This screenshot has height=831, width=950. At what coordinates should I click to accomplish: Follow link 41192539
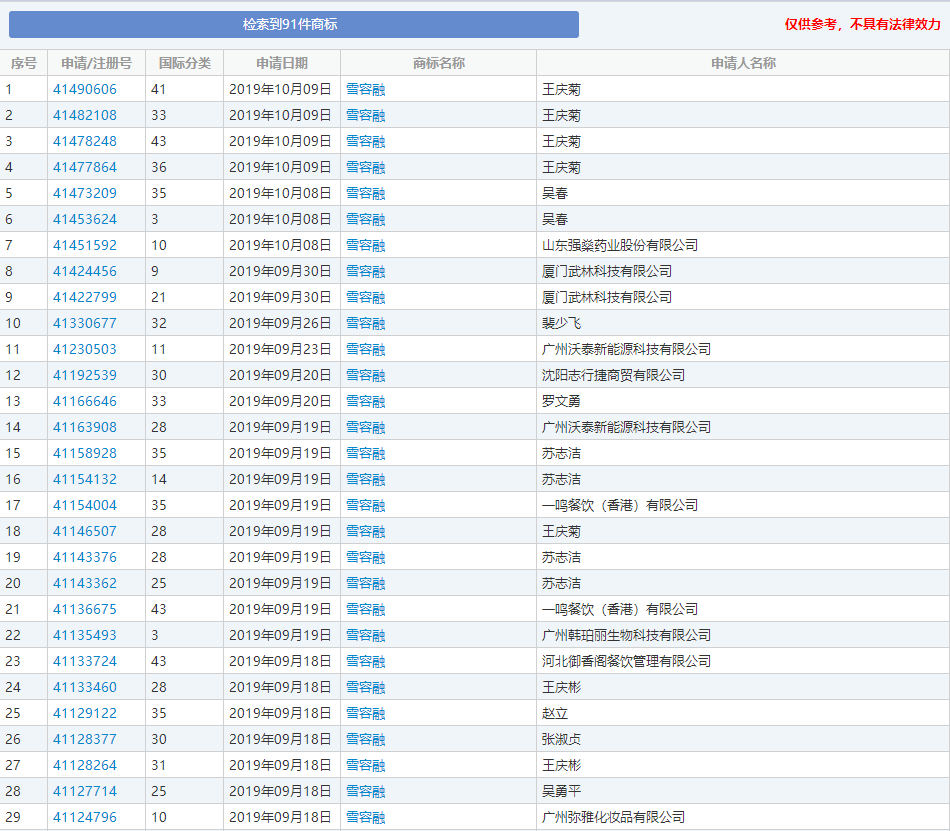tap(85, 376)
